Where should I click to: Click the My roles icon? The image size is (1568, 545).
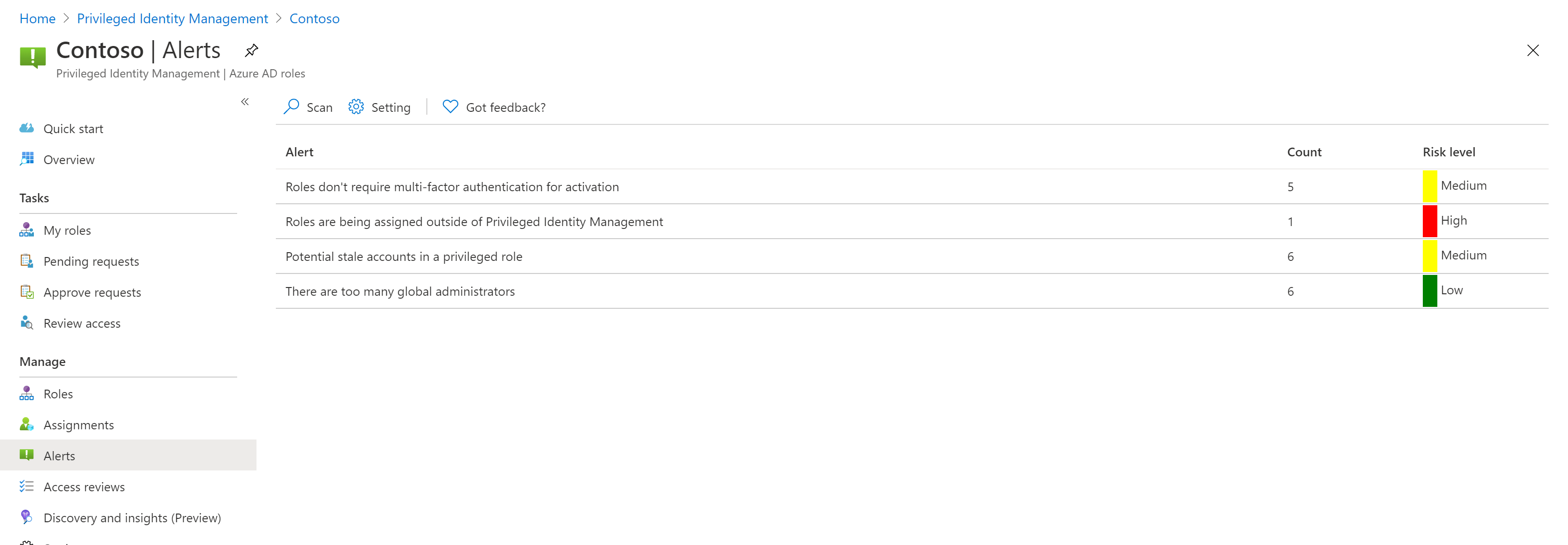click(27, 230)
